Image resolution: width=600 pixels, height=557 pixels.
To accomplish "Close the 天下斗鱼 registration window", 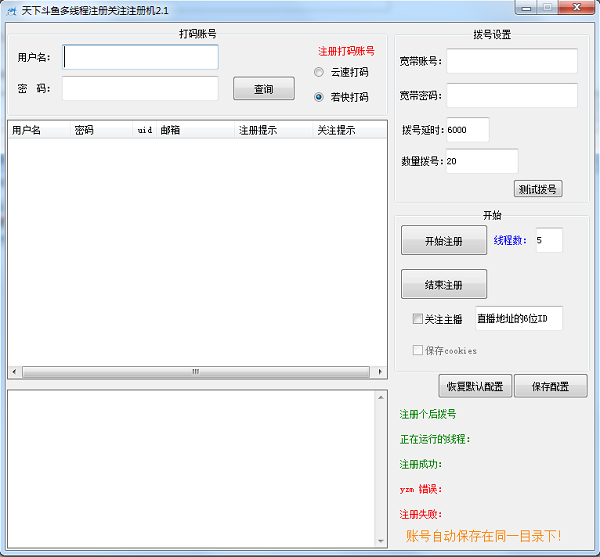I will tap(577, 8).
